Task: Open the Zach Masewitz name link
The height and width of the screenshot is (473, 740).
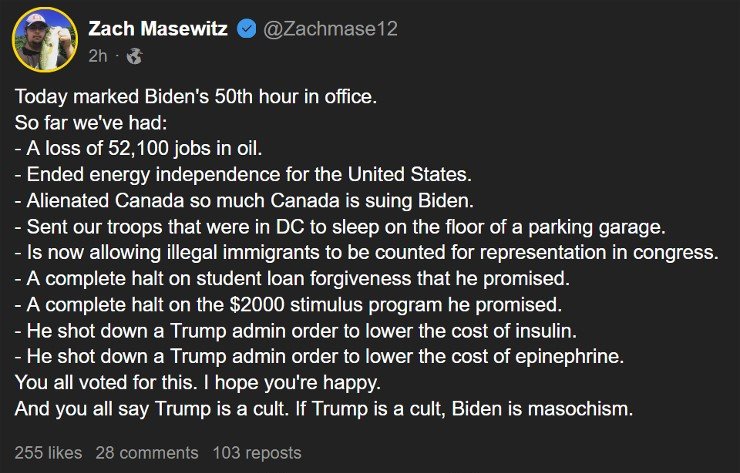Action: [x=158, y=29]
